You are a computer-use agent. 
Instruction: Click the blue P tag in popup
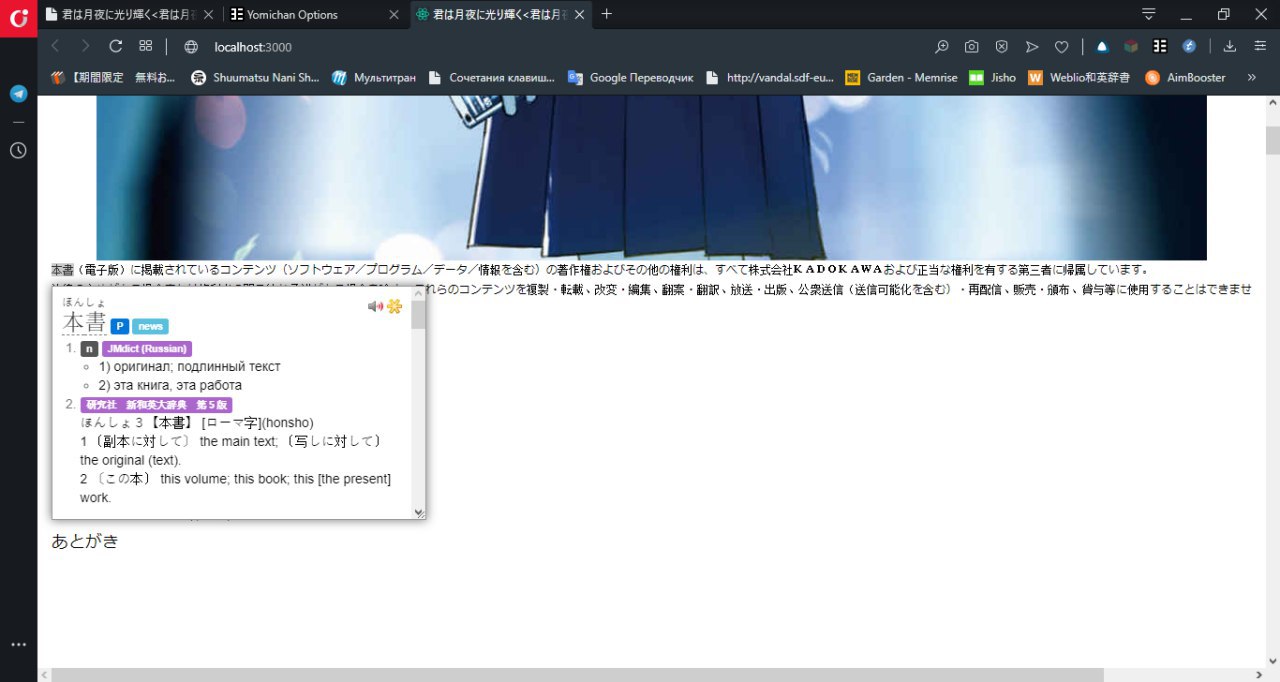(x=119, y=326)
